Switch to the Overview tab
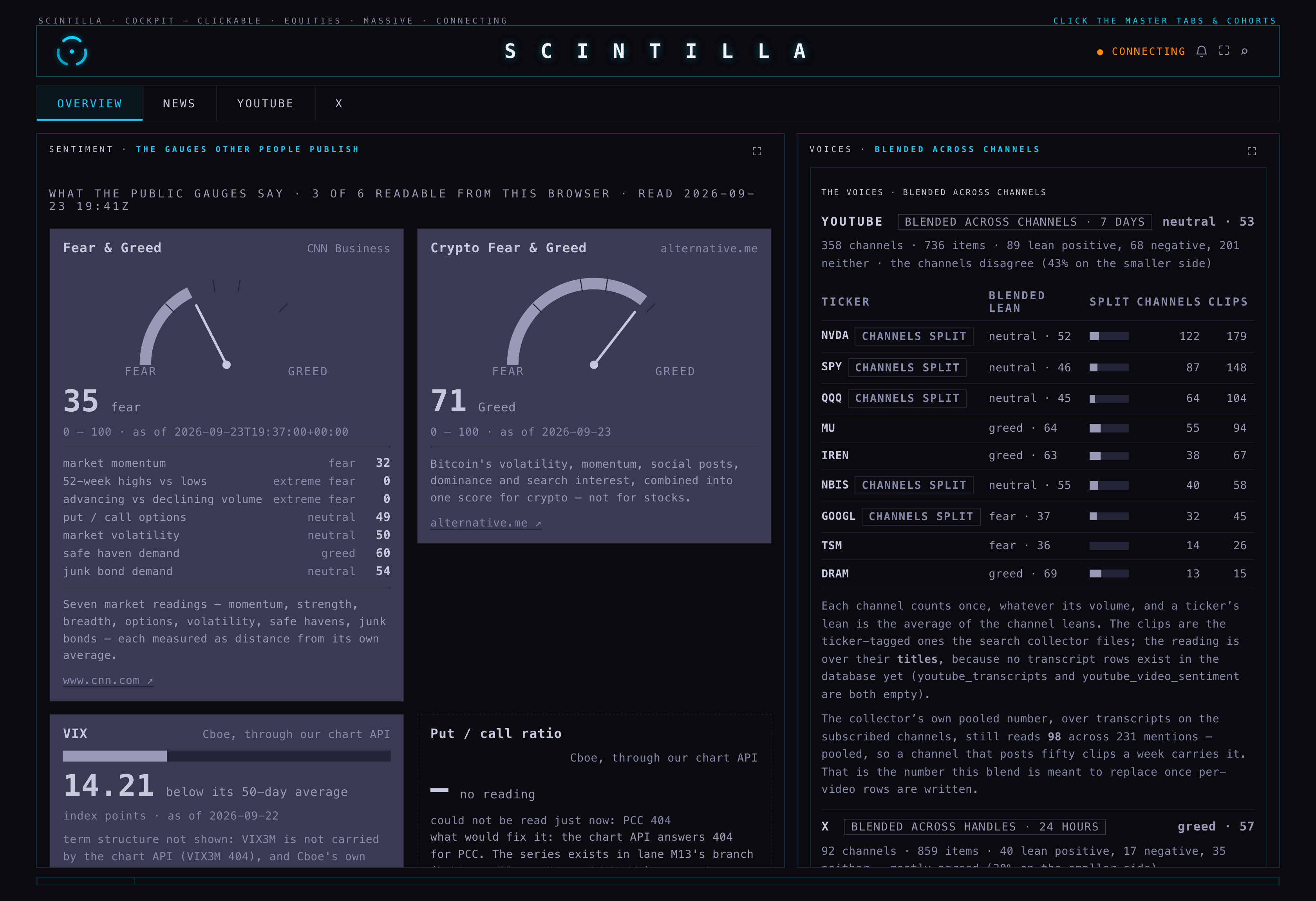 point(89,104)
